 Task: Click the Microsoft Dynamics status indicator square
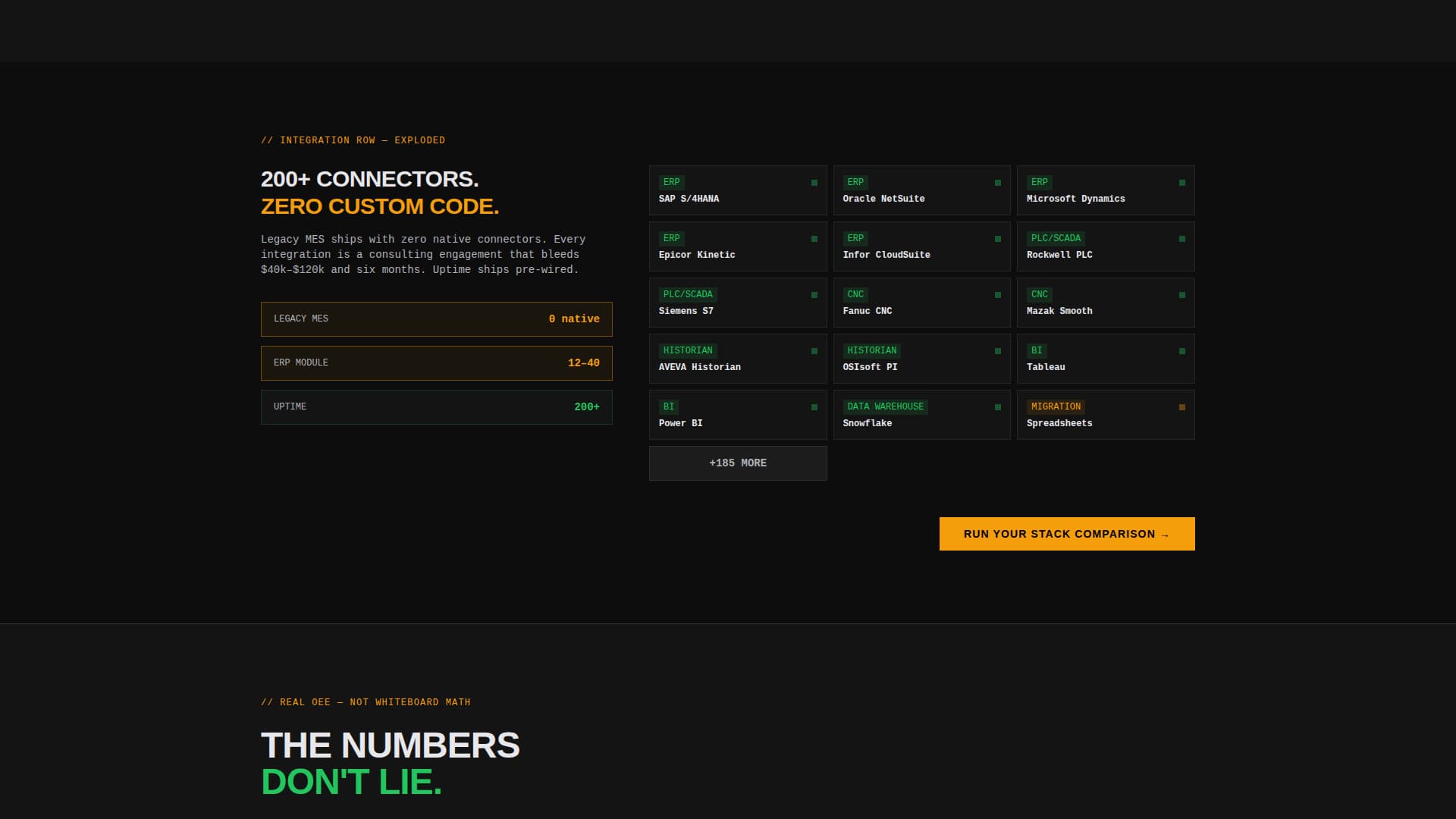coord(1182,183)
